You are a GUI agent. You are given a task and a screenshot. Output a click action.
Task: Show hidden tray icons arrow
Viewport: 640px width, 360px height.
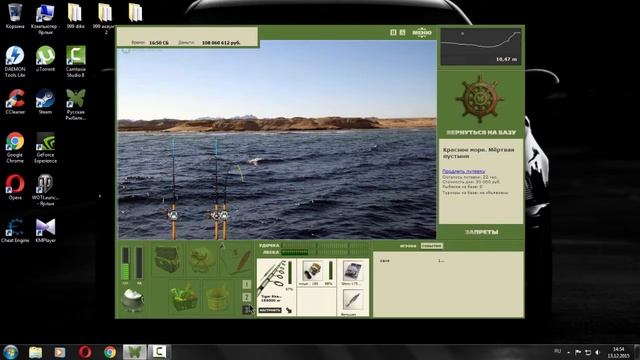(569, 352)
